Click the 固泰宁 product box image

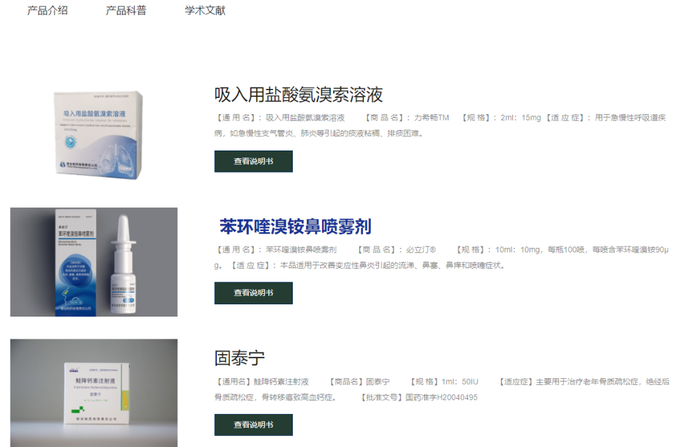coord(94,393)
